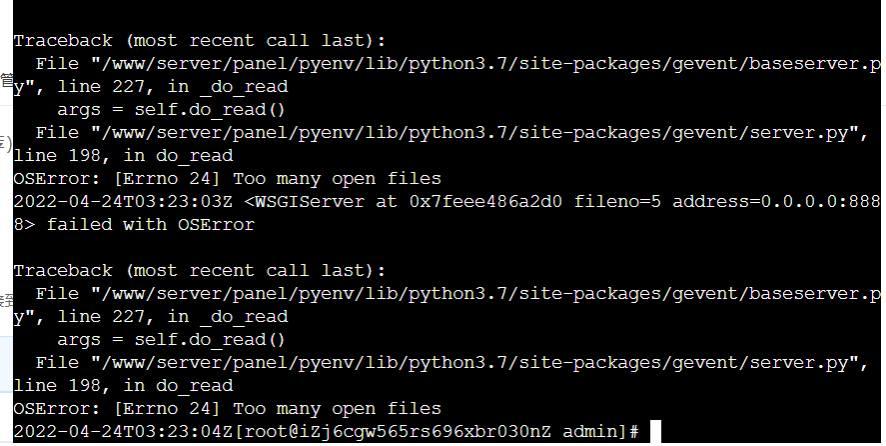Click 'fileno=5' in the WSGIServer line

[617, 202]
